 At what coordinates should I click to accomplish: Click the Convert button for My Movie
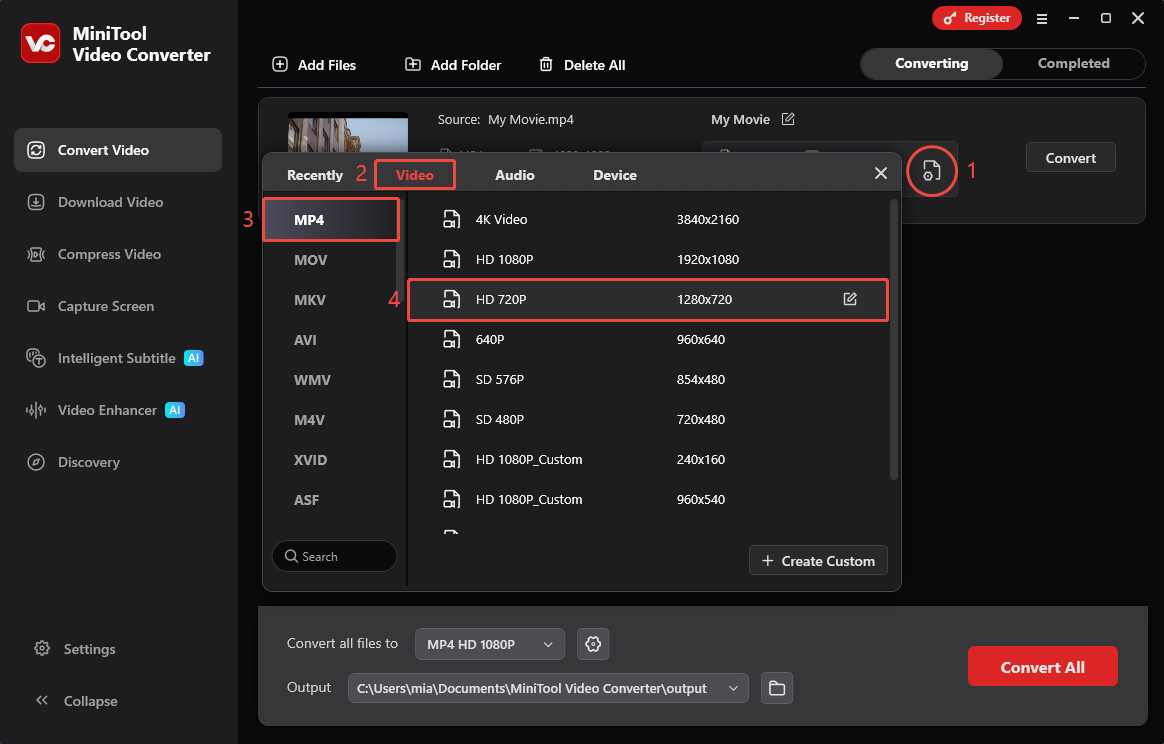coord(1070,157)
